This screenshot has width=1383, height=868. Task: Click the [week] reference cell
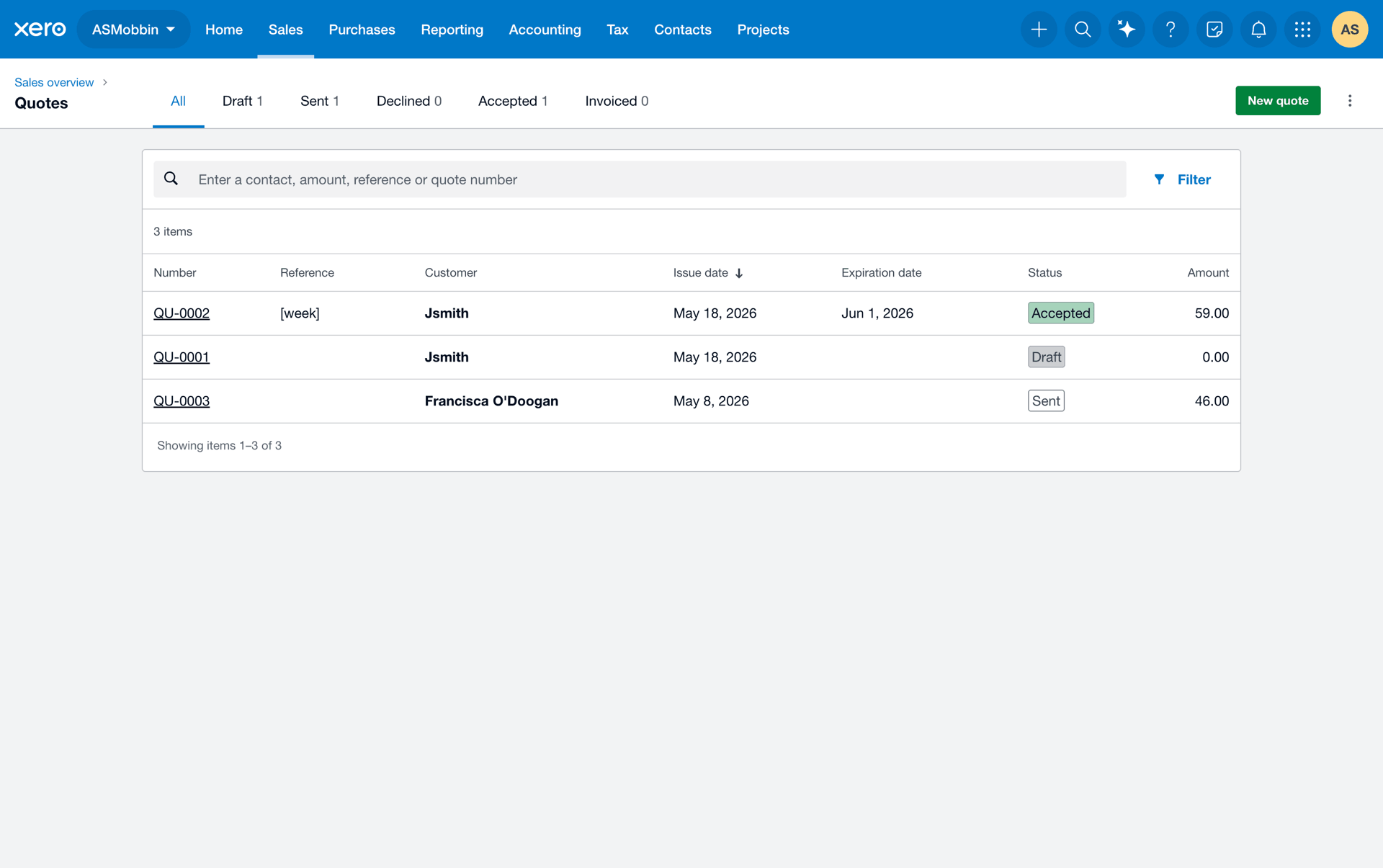(x=300, y=313)
